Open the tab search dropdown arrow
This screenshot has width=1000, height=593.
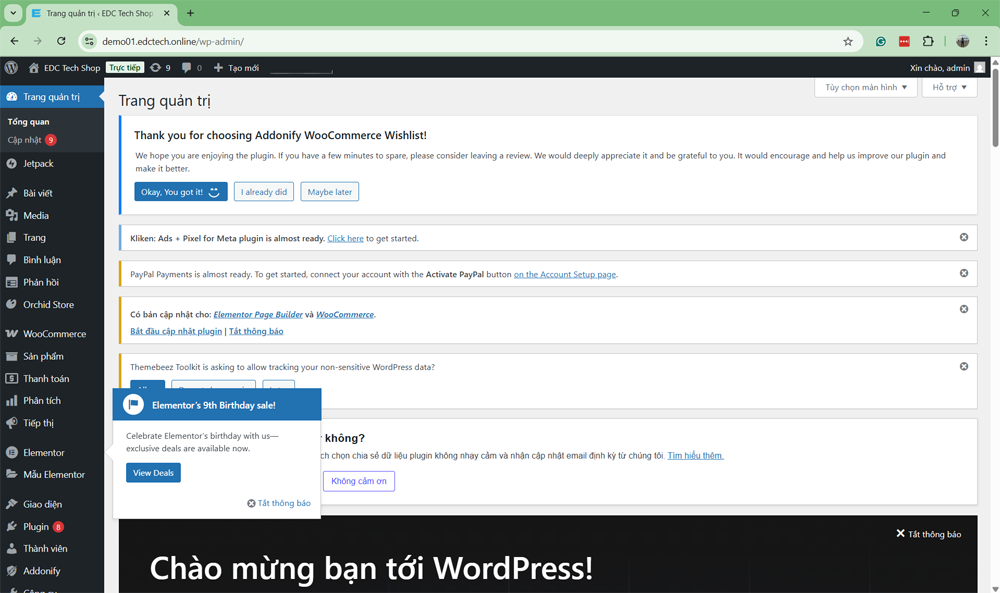(x=13, y=13)
